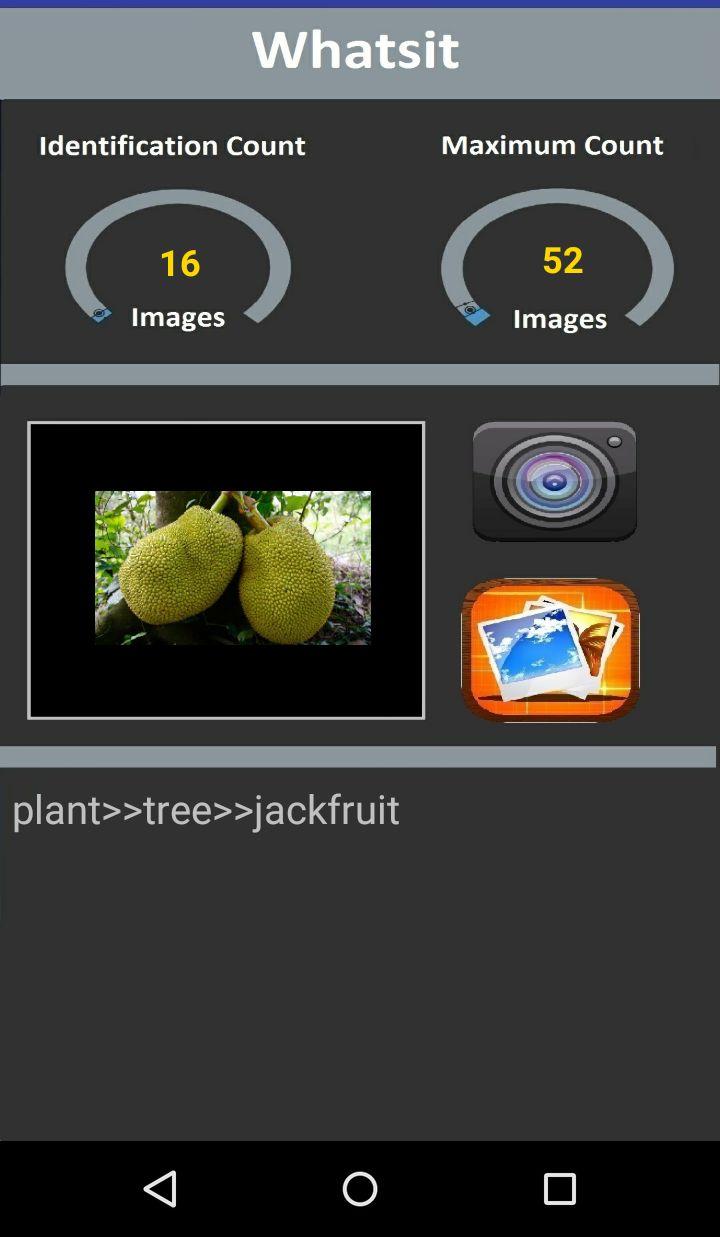Click the Maximum Count label
Image resolution: width=720 pixels, height=1237 pixels.
[552, 145]
